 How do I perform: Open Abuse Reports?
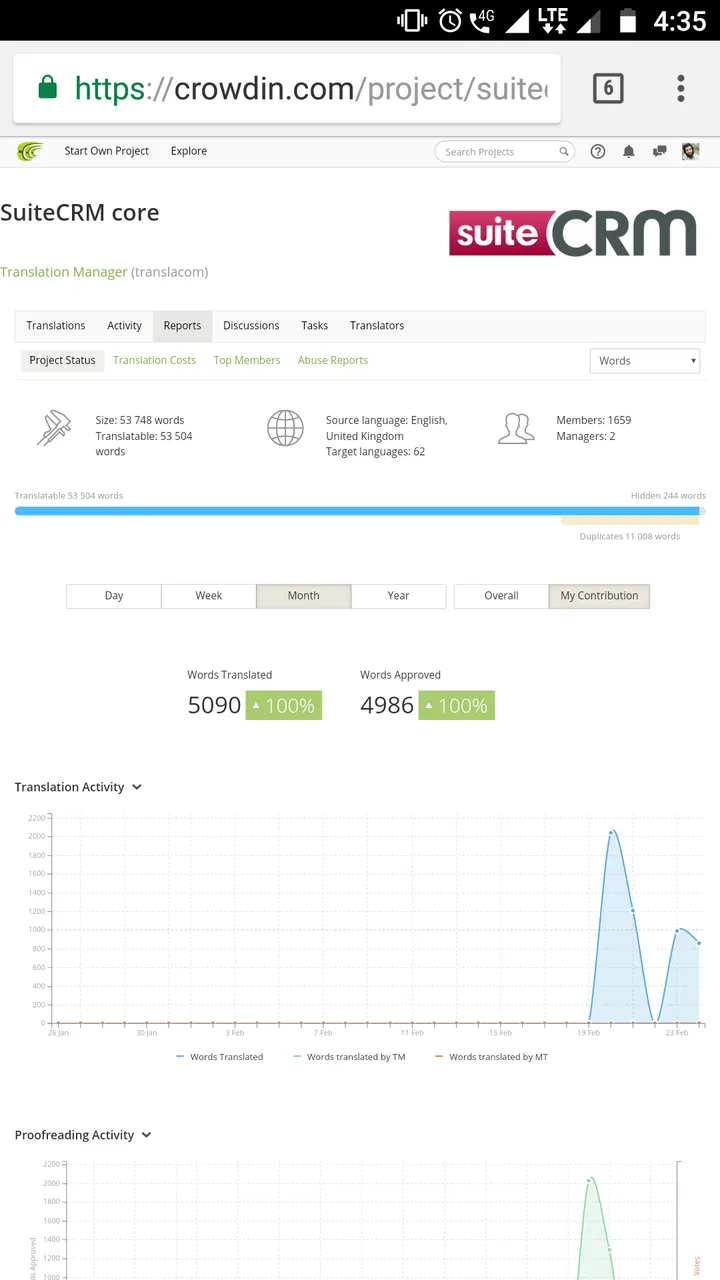(333, 360)
